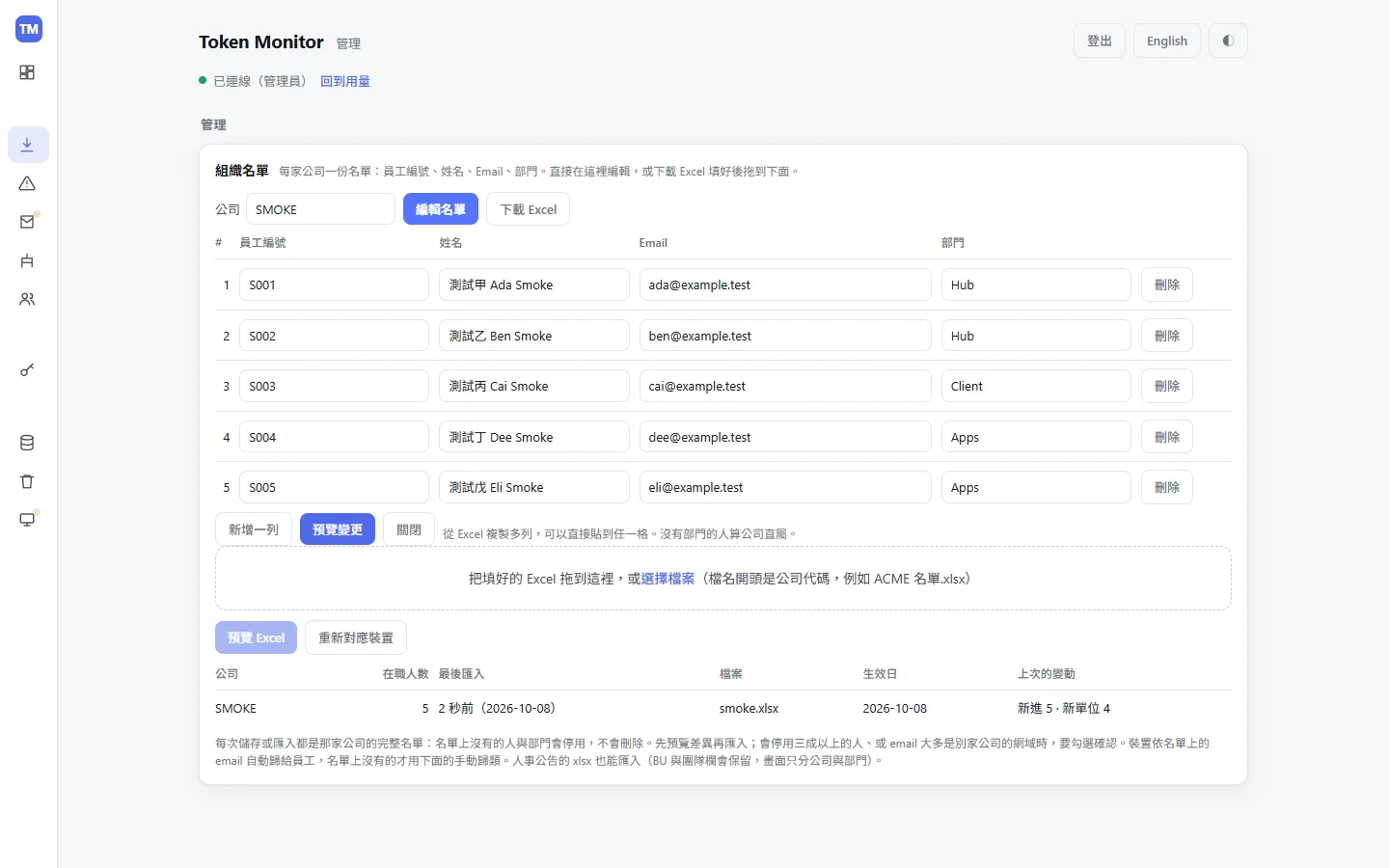This screenshot has height=868, width=1389.
Task: Click the 測試甲 Ada Smoke name field
Action: pyautogui.click(x=534, y=285)
